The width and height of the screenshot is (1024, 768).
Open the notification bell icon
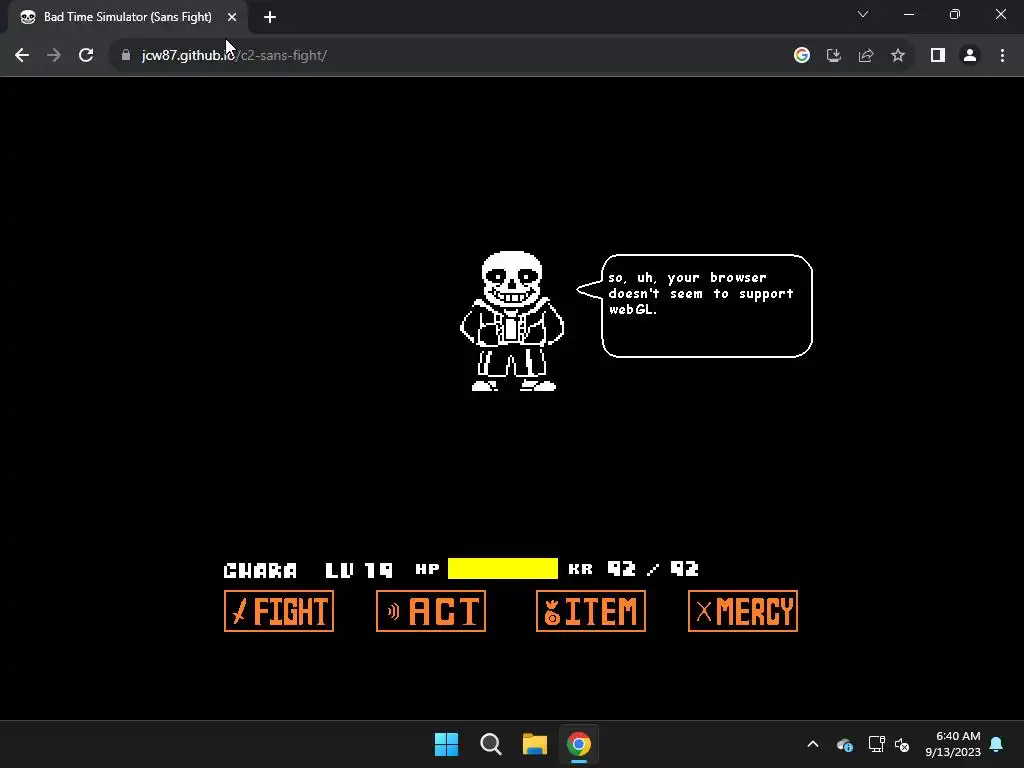tap(997, 744)
